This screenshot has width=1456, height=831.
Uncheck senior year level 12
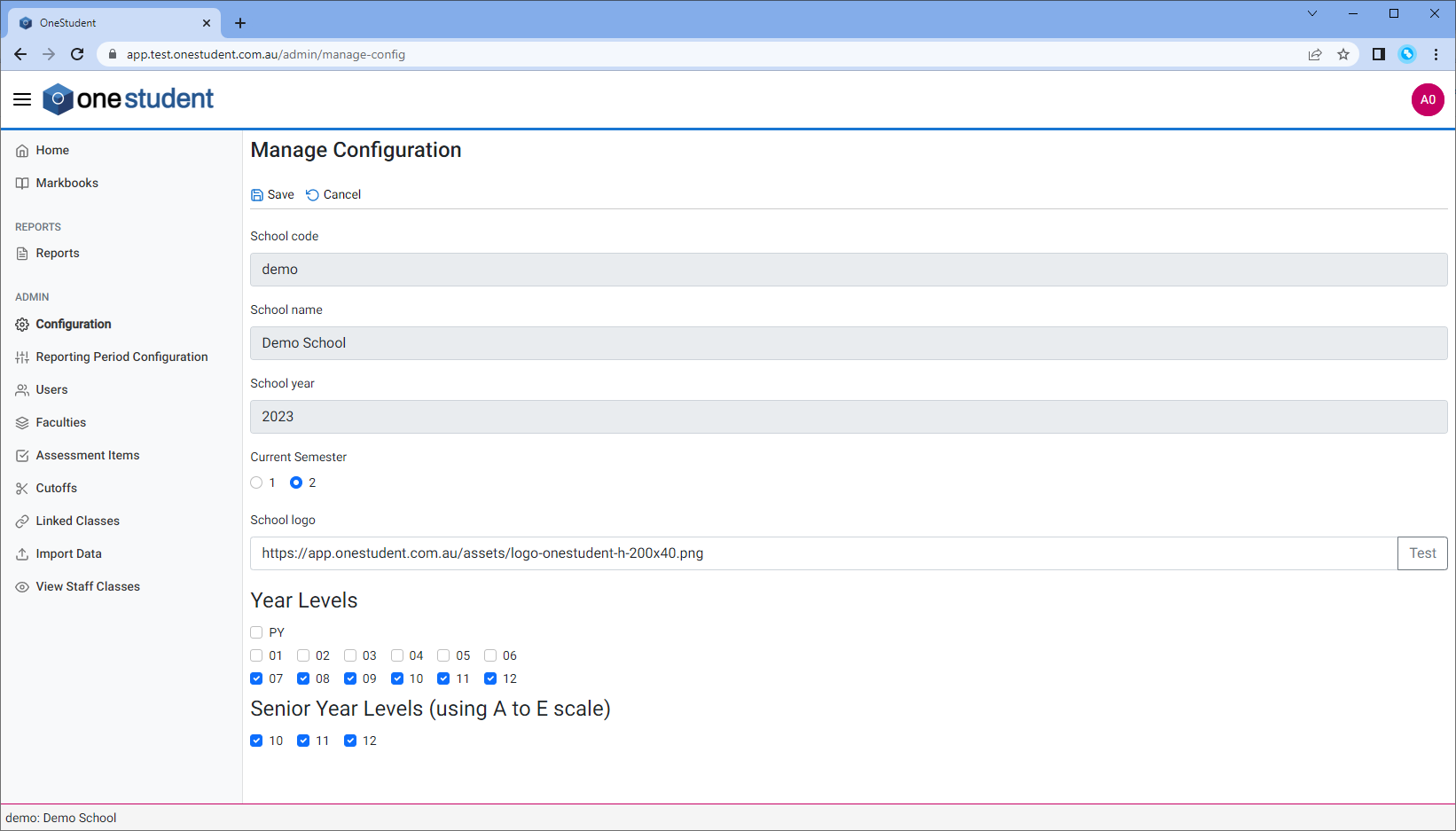coord(350,741)
